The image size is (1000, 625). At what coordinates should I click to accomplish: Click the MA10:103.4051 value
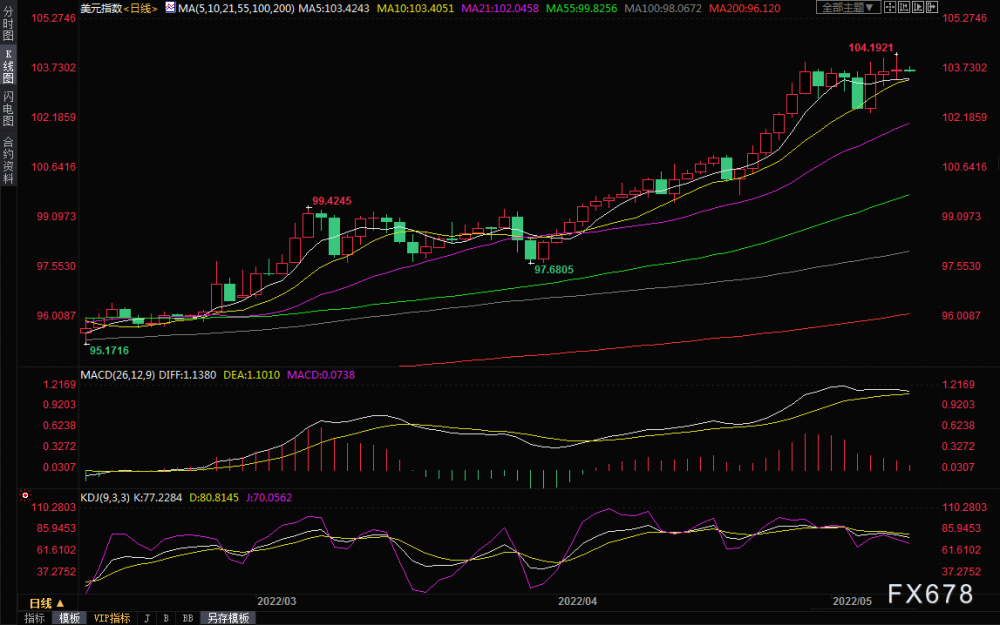pos(415,8)
